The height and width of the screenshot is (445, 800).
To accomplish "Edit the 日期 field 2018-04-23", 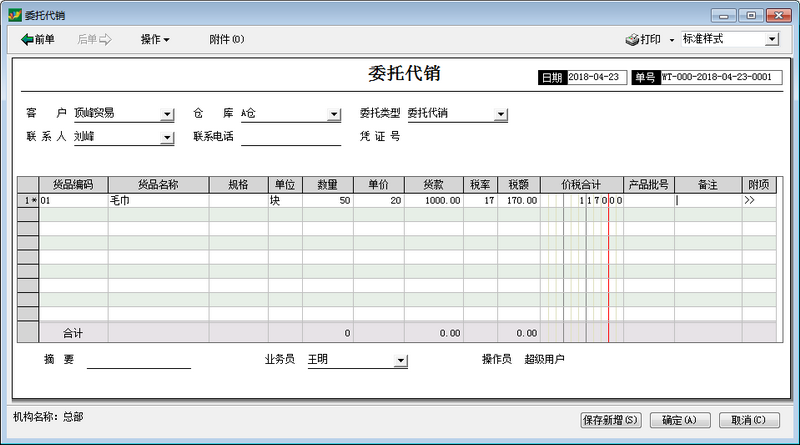I will [x=596, y=77].
